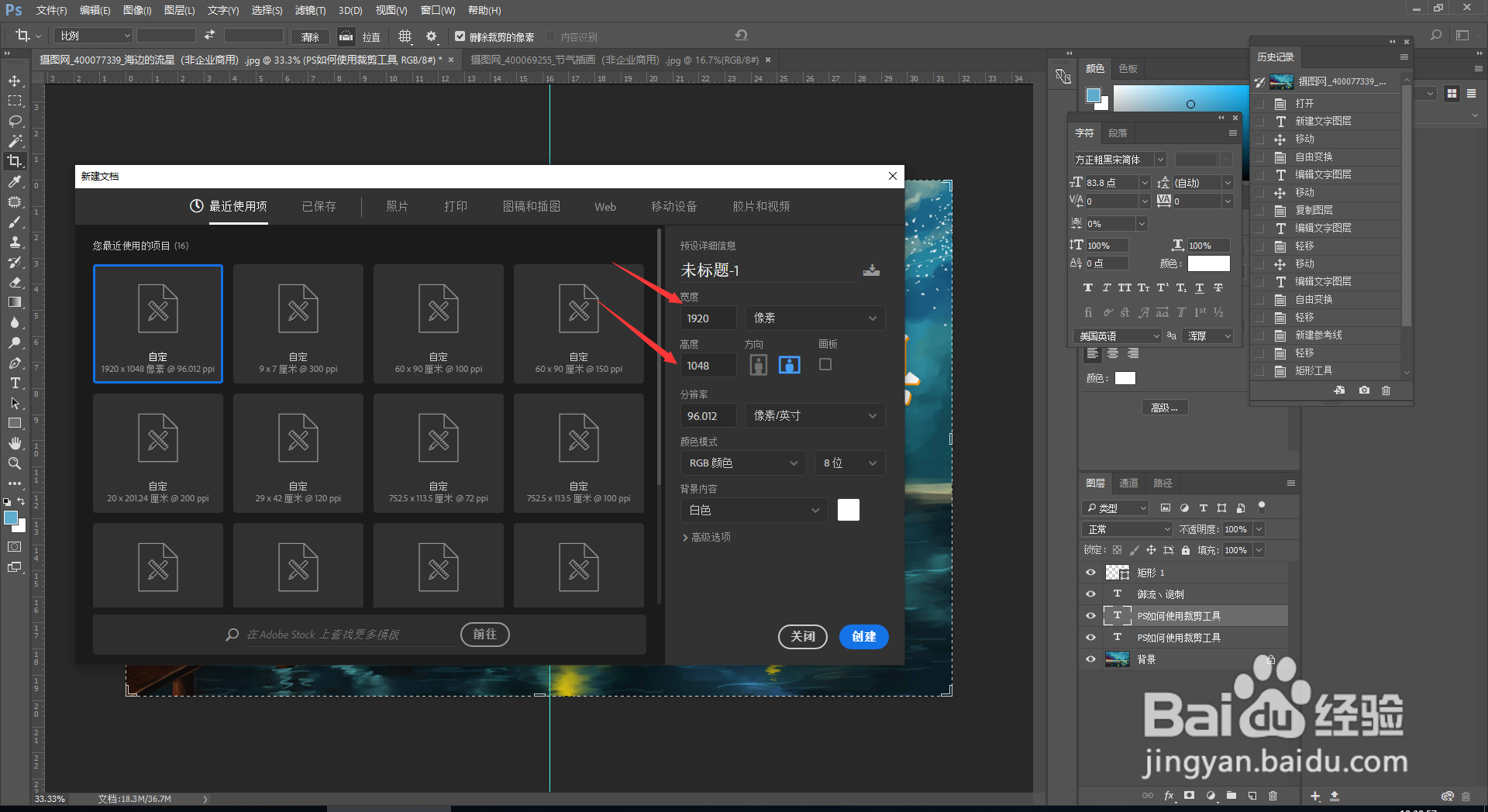Swap width and height arrows icon
This screenshot has width=1488, height=812.
pyautogui.click(x=209, y=36)
